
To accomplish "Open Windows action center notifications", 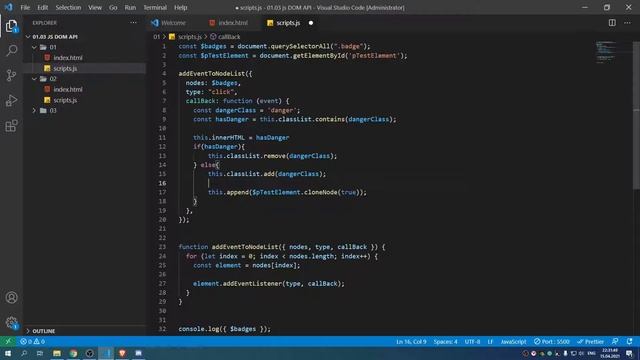I will click(x=629, y=353).
